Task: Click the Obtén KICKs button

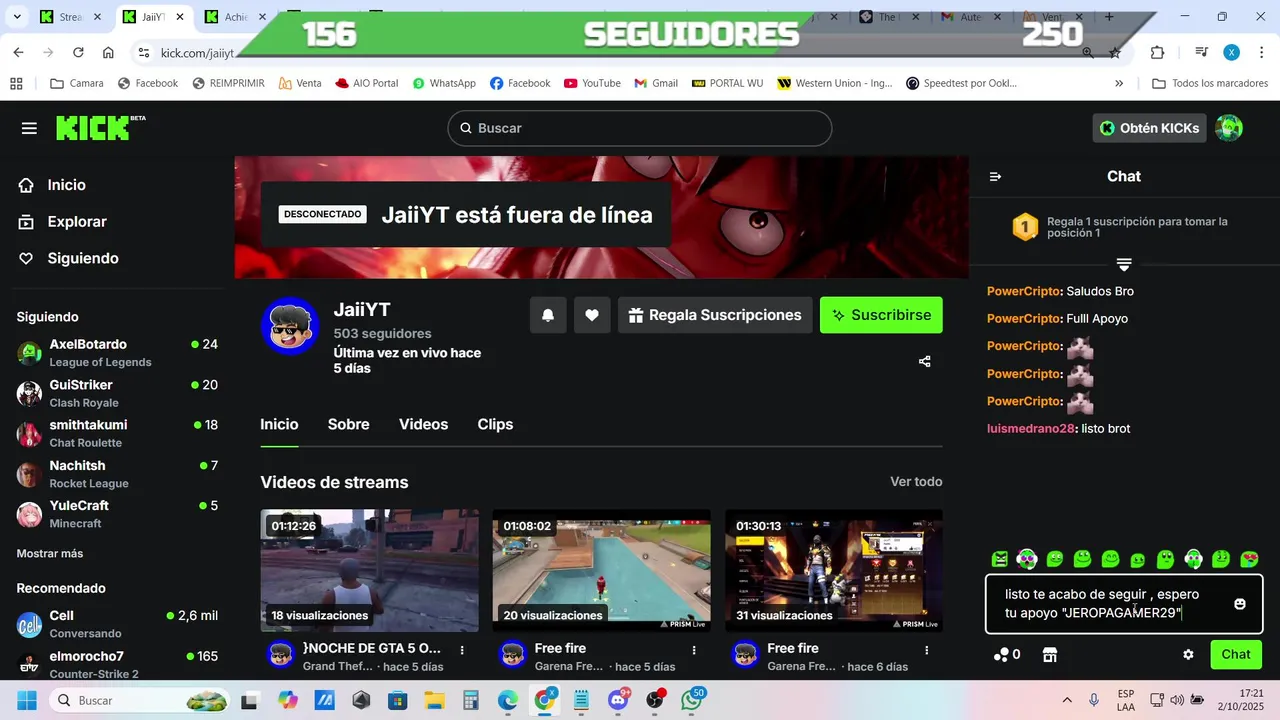Action: coord(1149,128)
